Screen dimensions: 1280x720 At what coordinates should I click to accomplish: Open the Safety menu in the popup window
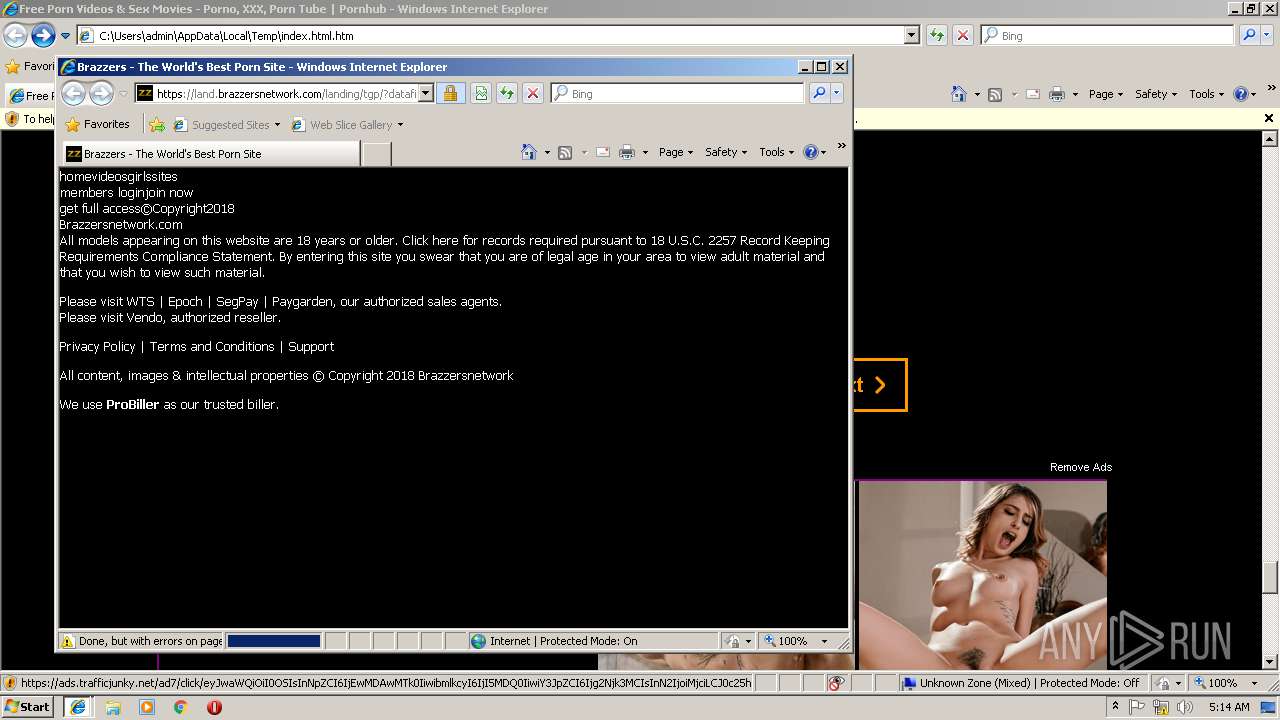point(726,152)
